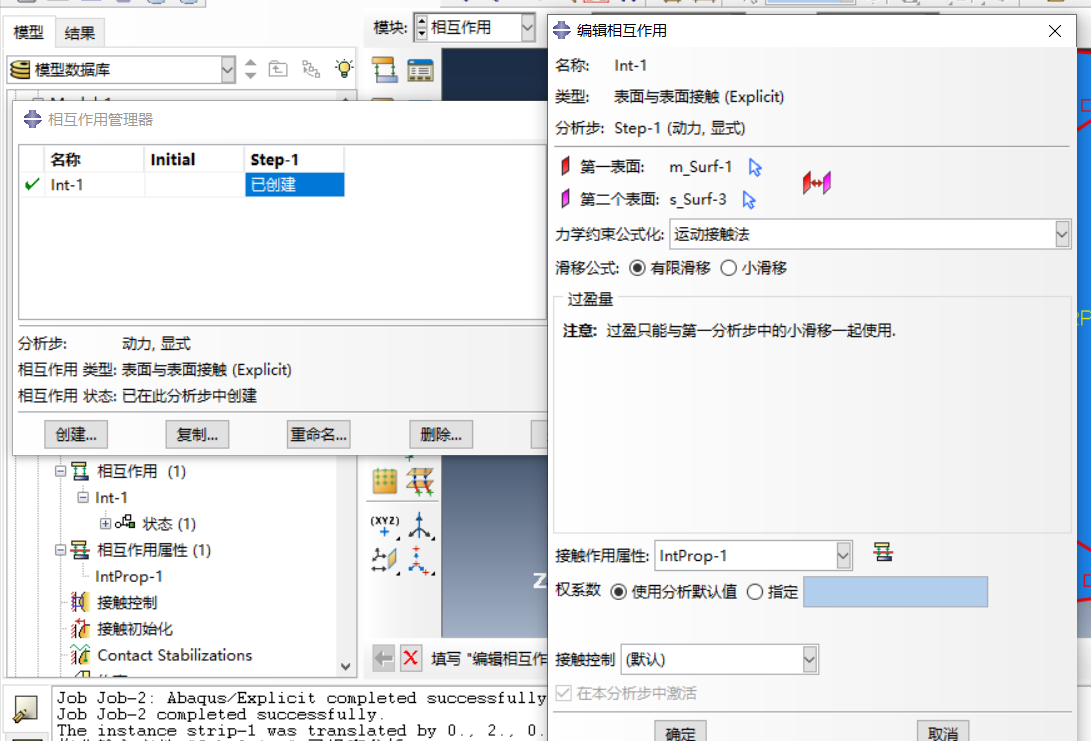
Task: Click the 重命名... button
Action: pos(318,435)
